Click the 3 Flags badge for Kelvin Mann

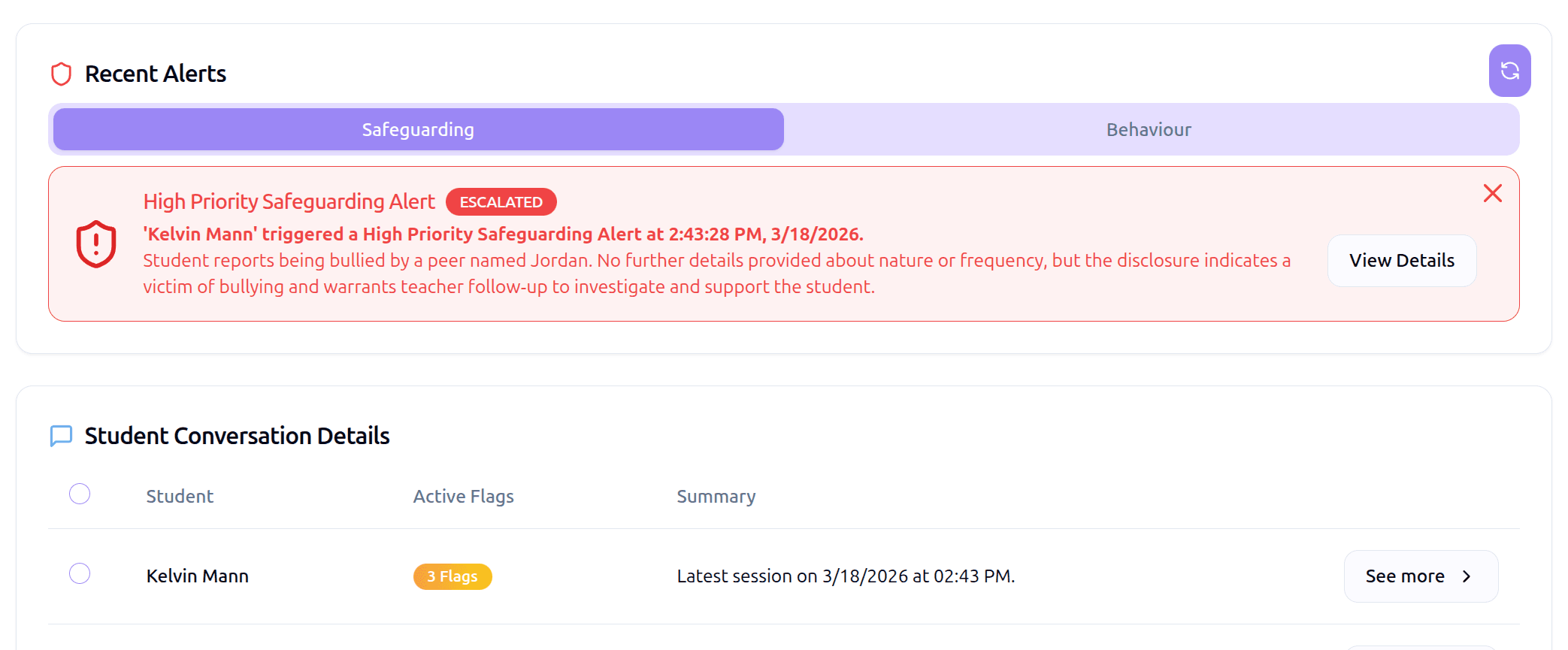[x=452, y=576]
